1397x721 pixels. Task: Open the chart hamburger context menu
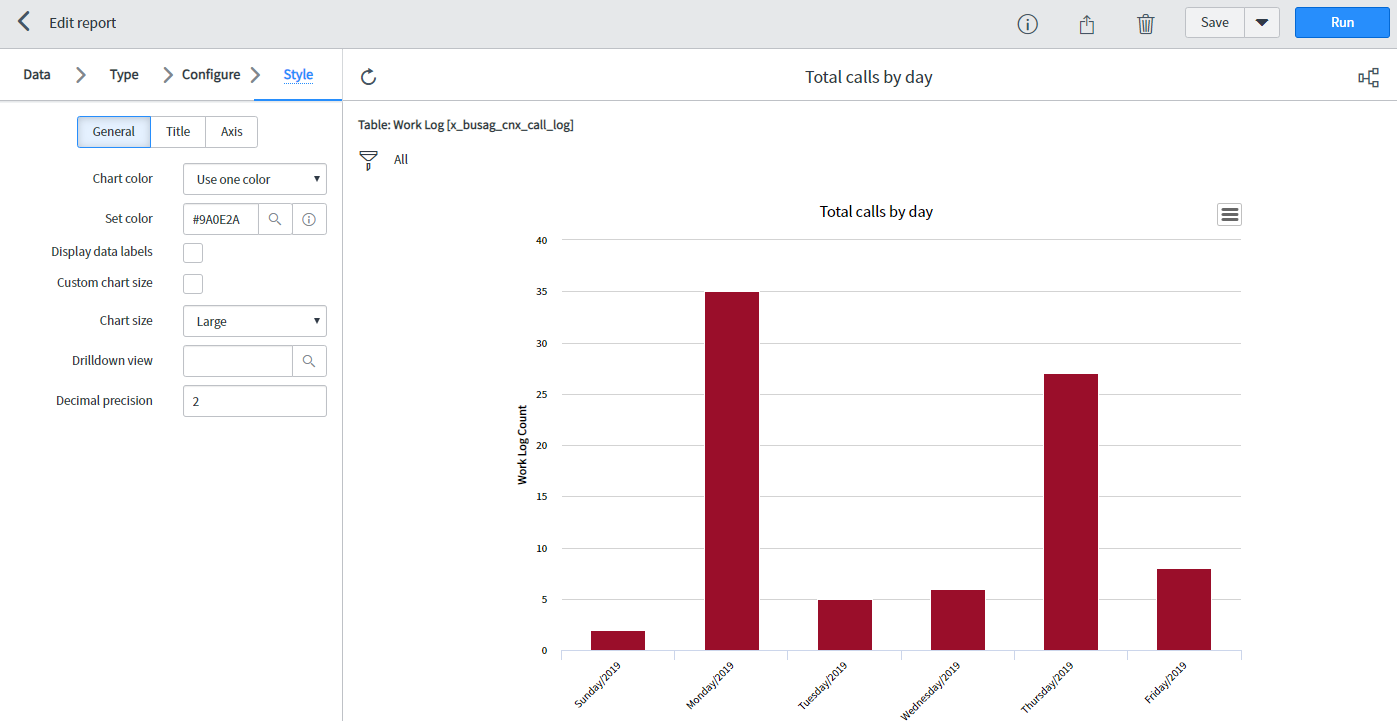(1229, 214)
